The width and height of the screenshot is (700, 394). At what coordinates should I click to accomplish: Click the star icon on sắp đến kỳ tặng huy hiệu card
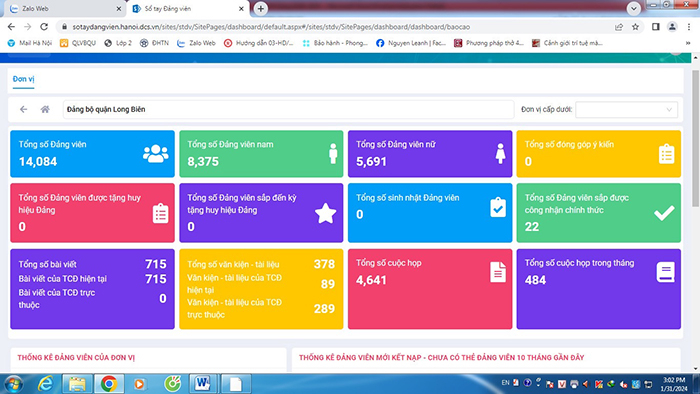click(325, 213)
